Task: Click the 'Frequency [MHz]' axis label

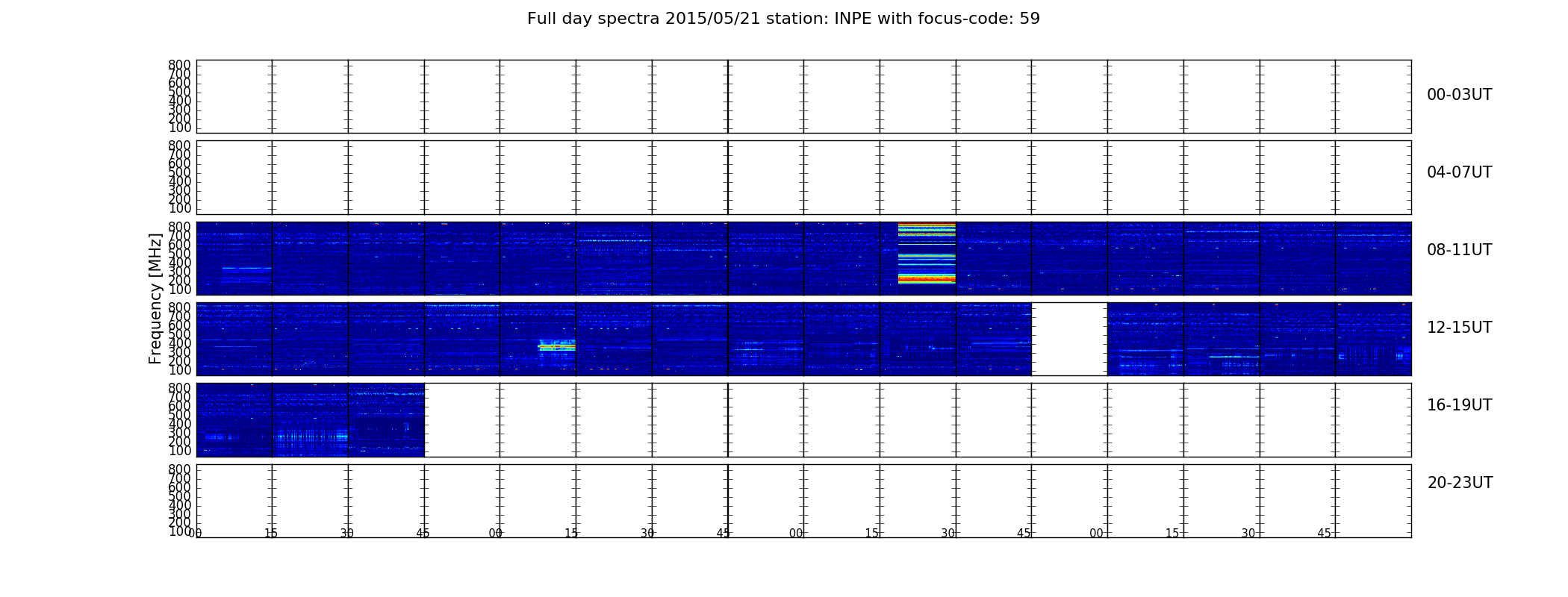Action: pyautogui.click(x=155, y=298)
